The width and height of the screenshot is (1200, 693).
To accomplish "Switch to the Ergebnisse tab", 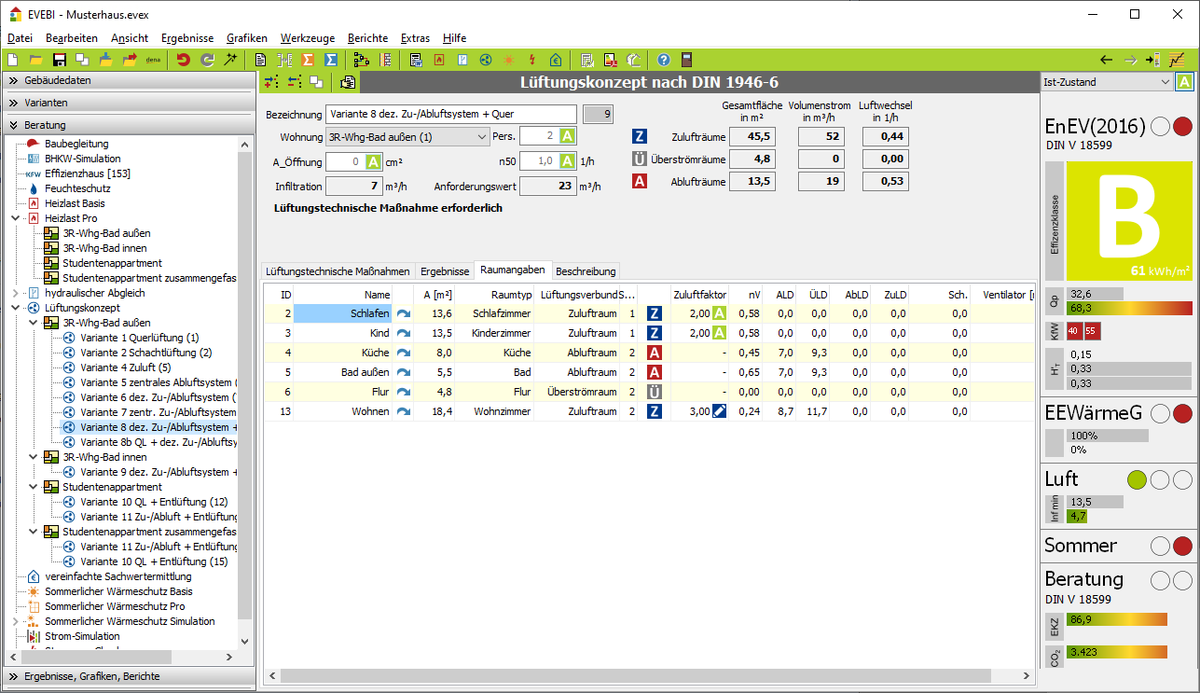I will click(x=444, y=271).
